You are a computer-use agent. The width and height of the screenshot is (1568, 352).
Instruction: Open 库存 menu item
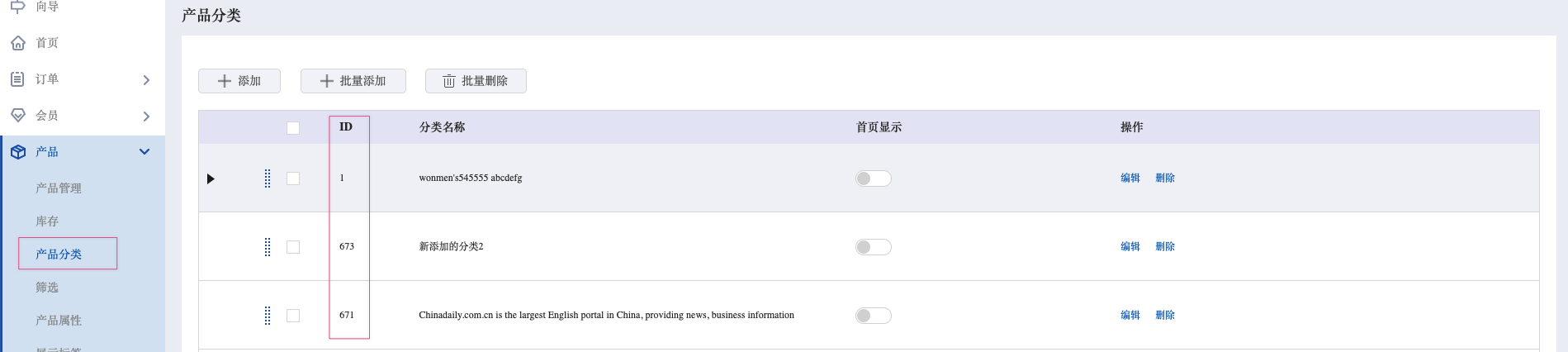[47, 221]
